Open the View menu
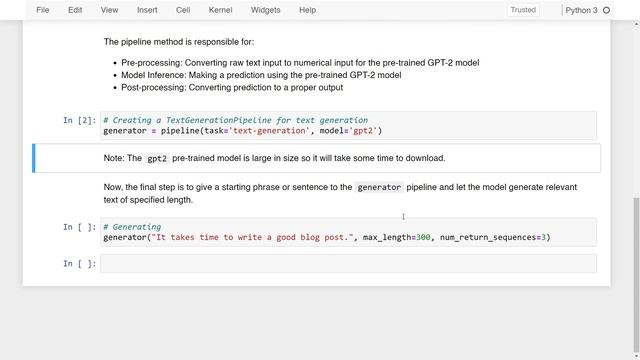Viewport: 640px width, 360px height. pyautogui.click(x=109, y=10)
